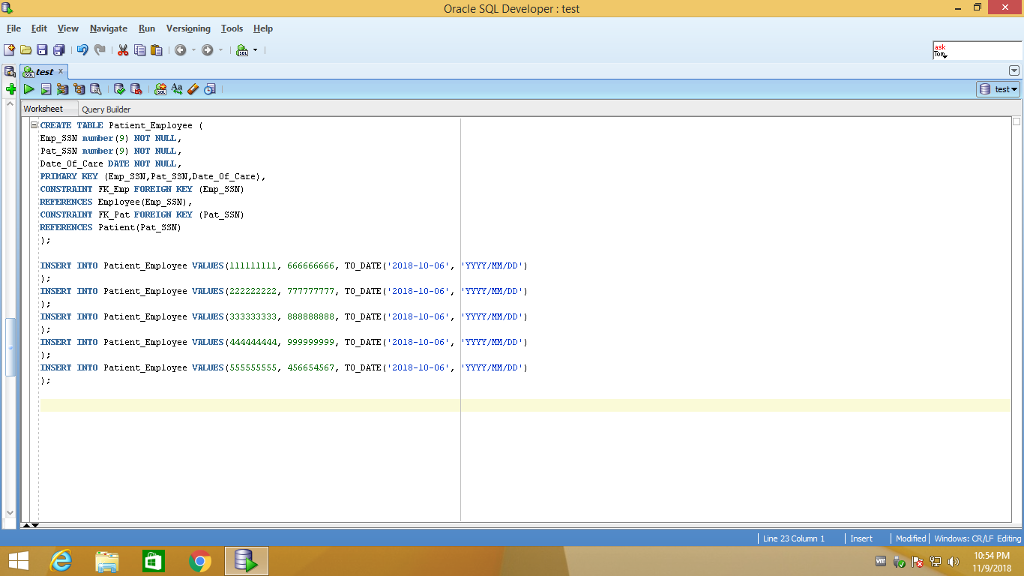Open the document list dropdown at the tab bar's right
1024x576 pixels.
pyautogui.click(x=1014, y=71)
